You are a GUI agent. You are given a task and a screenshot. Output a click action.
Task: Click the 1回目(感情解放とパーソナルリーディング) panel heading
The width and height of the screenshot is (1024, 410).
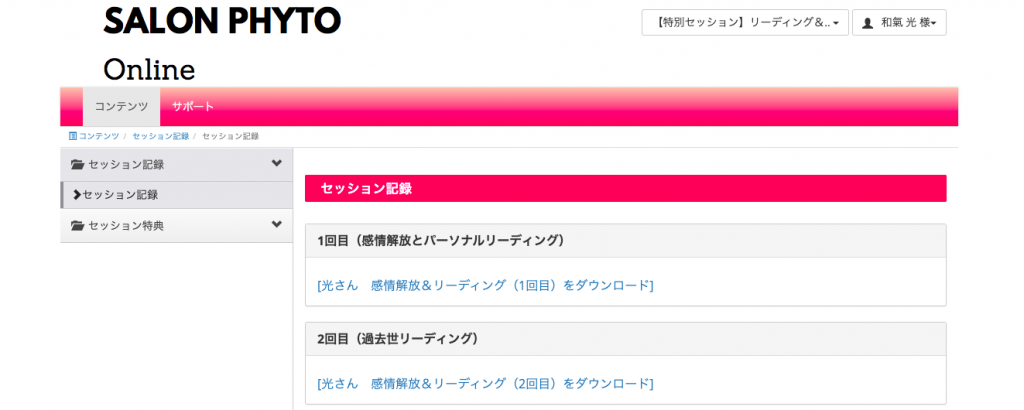click(x=626, y=241)
